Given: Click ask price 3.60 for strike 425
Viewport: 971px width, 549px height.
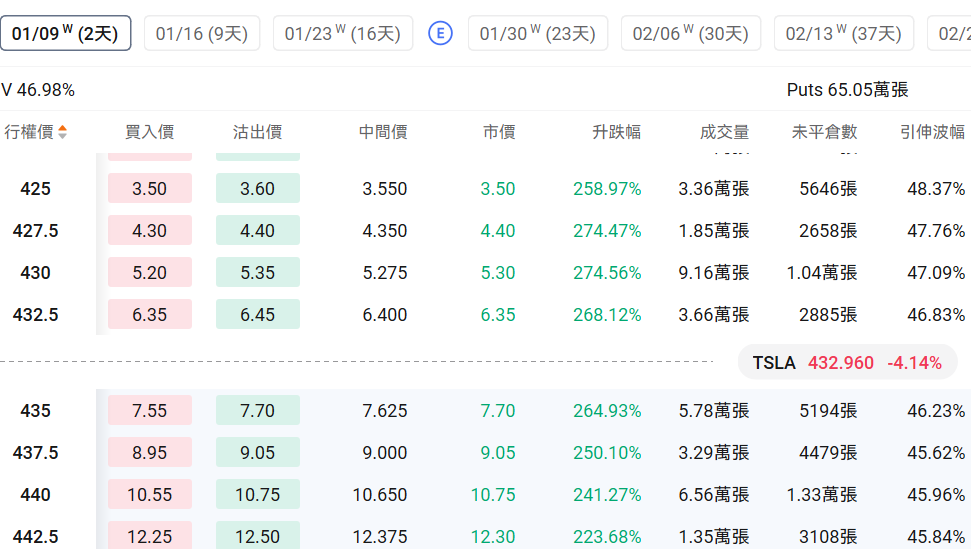Looking at the screenshot, I should pyautogui.click(x=257, y=189).
